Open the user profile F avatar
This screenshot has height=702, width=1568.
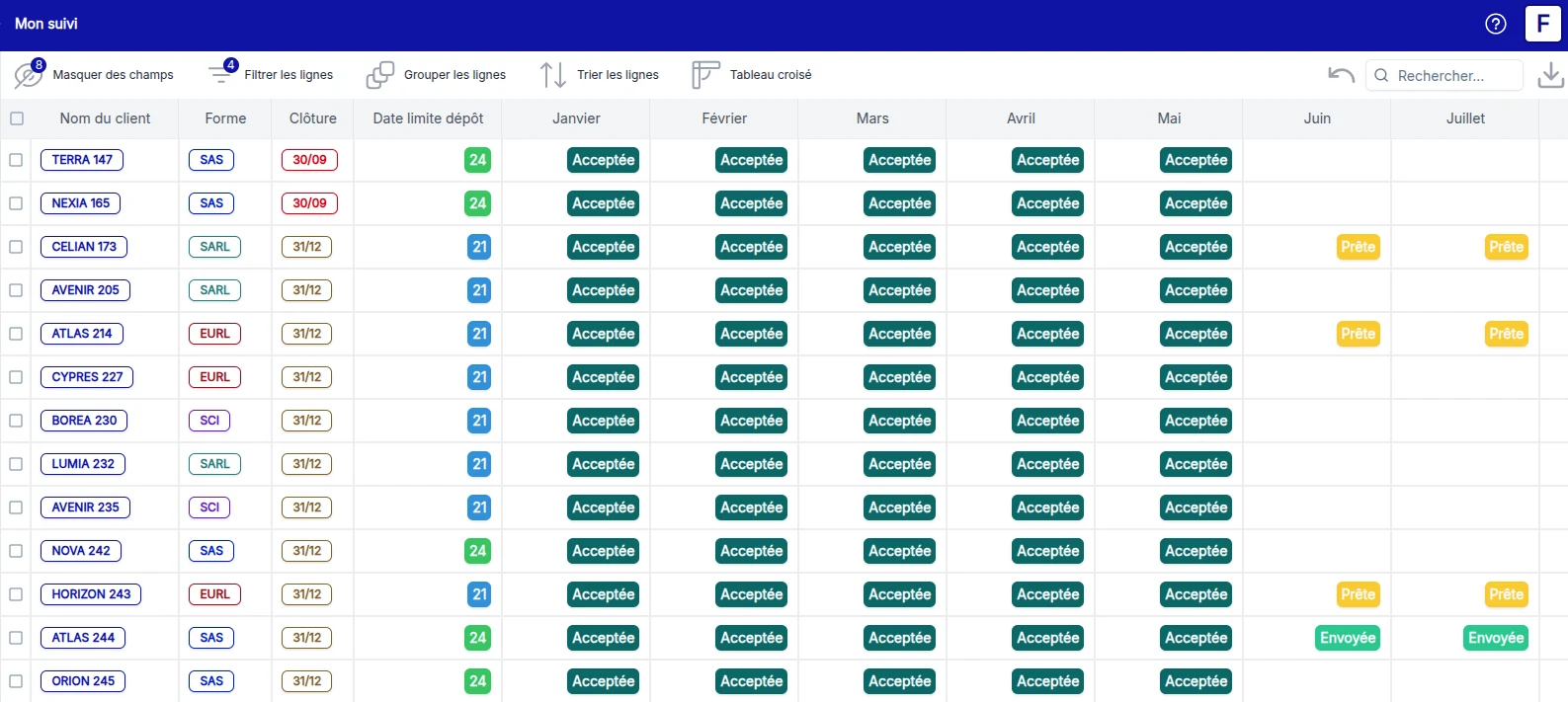[1543, 24]
